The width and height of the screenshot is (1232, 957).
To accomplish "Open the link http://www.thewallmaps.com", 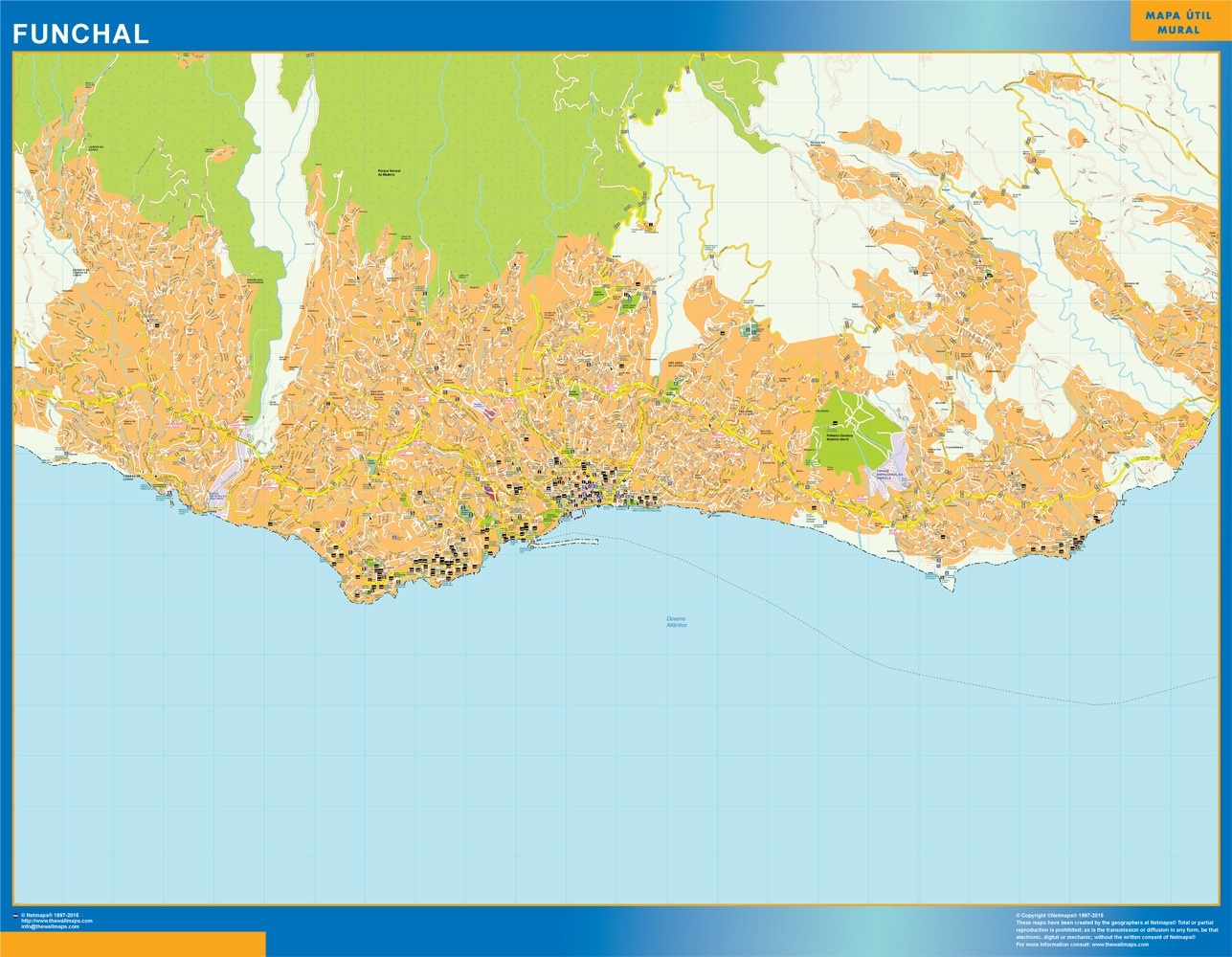I will click(x=57, y=920).
